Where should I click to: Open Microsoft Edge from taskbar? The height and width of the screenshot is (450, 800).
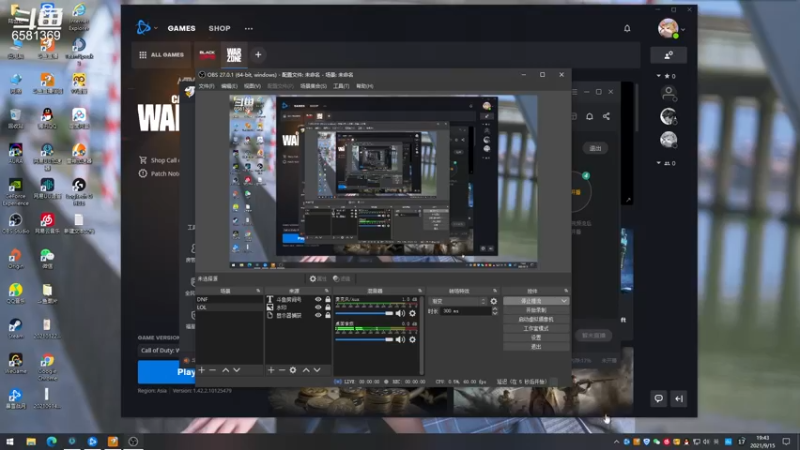pos(52,441)
